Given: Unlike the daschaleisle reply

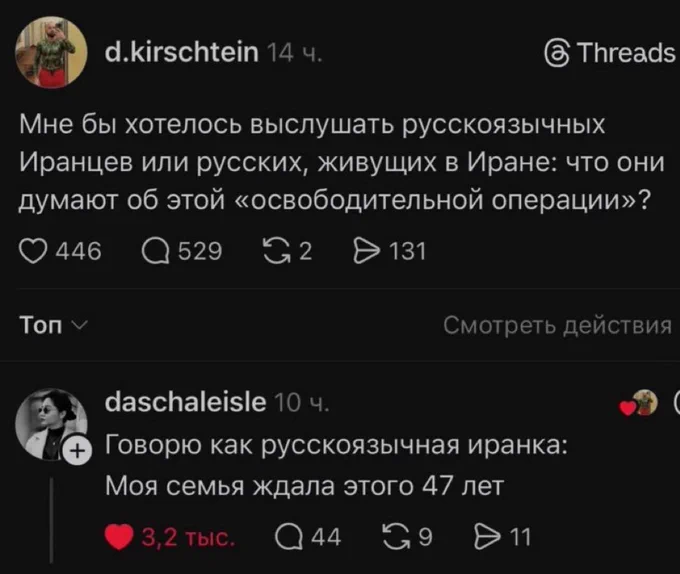Looking at the screenshot, I should click(120, 539).
